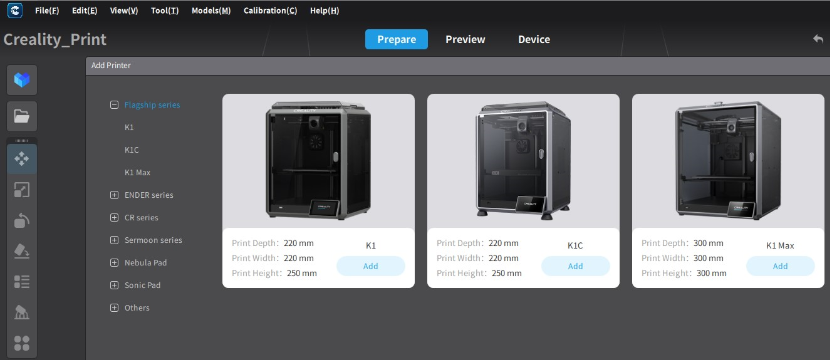The image size is (830, 360).
Task: Click the Sonic Pad label
Action: coord(142,285)
